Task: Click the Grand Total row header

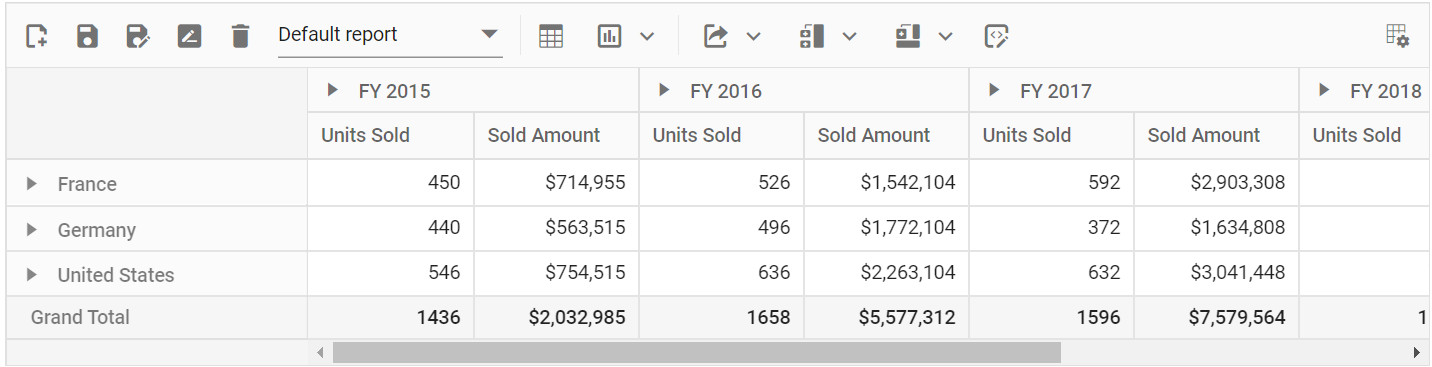Action: (157, 317)
